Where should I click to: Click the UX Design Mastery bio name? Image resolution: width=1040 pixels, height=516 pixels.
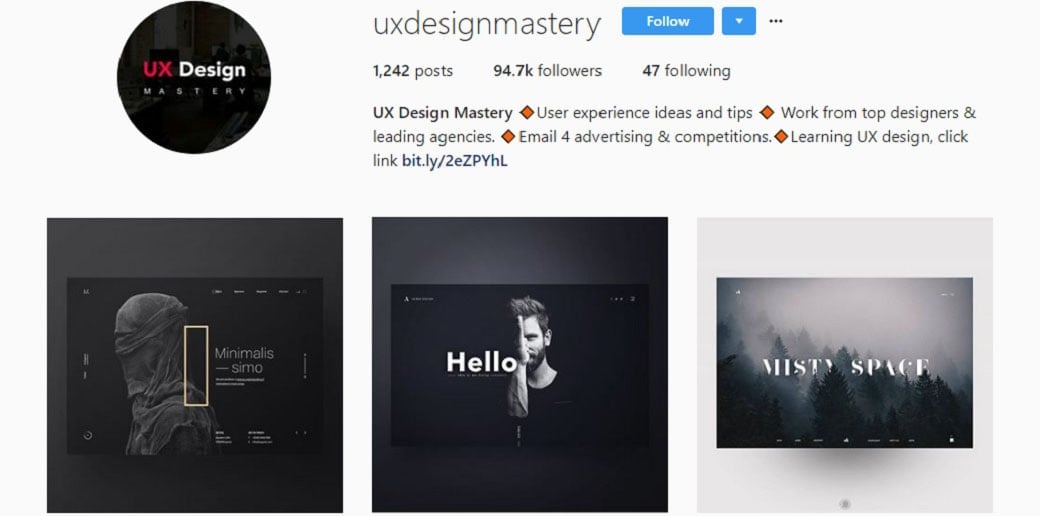443,113
